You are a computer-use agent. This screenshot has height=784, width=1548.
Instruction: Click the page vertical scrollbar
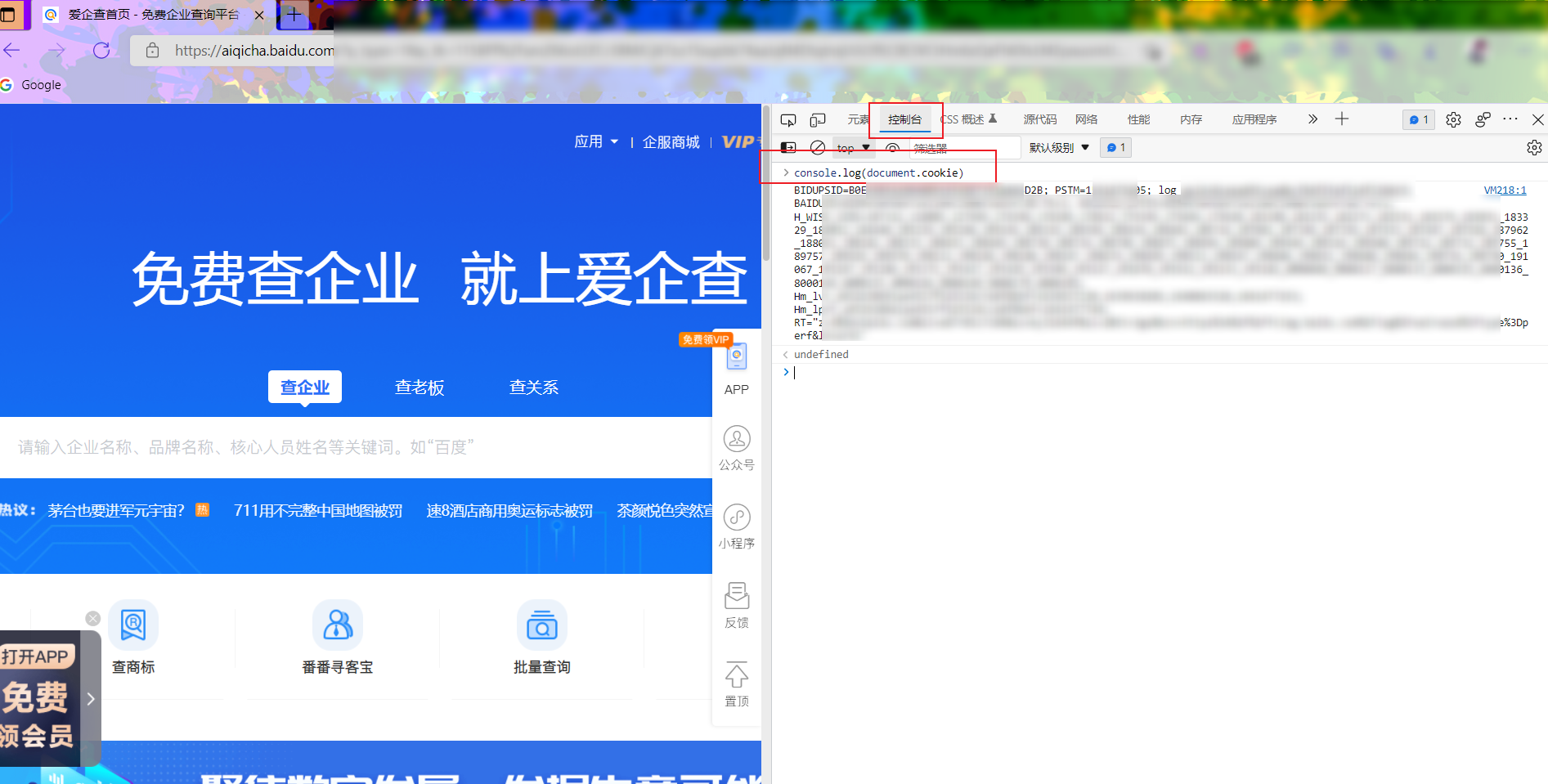pyautogui.click(x=766, y=184)
